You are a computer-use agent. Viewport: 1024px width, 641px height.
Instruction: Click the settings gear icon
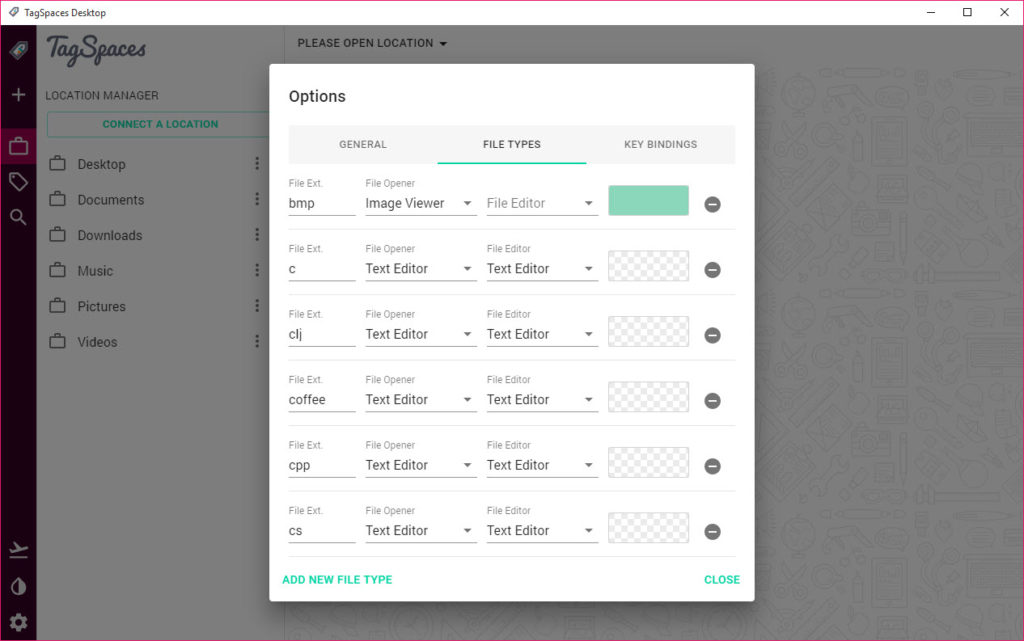[x=18, y=623]
